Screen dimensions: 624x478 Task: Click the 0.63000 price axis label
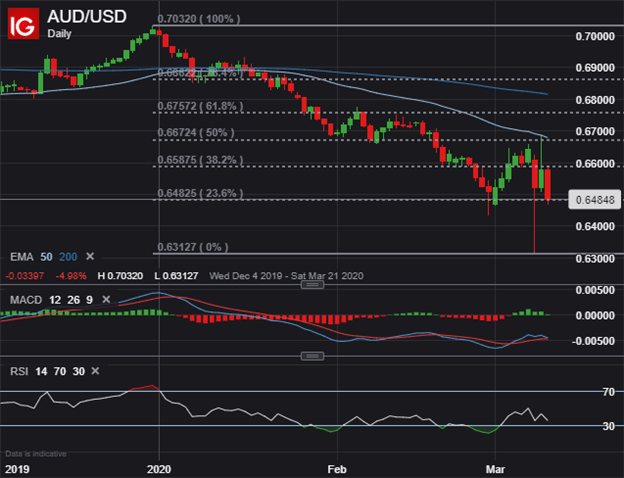(x=595, y=259)
